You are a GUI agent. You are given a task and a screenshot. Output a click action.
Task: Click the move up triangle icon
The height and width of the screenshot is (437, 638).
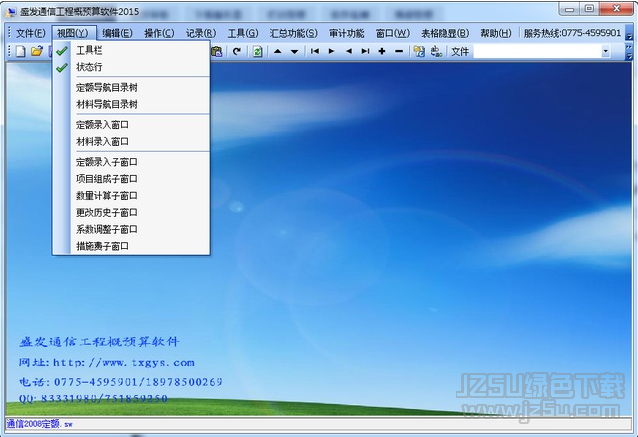point(277,51)
